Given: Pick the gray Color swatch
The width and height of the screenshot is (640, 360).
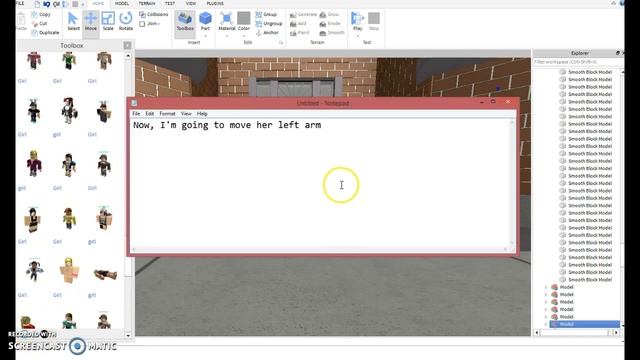Looking at the screenshot, I should pyautogui.click(x=244, y=18).
